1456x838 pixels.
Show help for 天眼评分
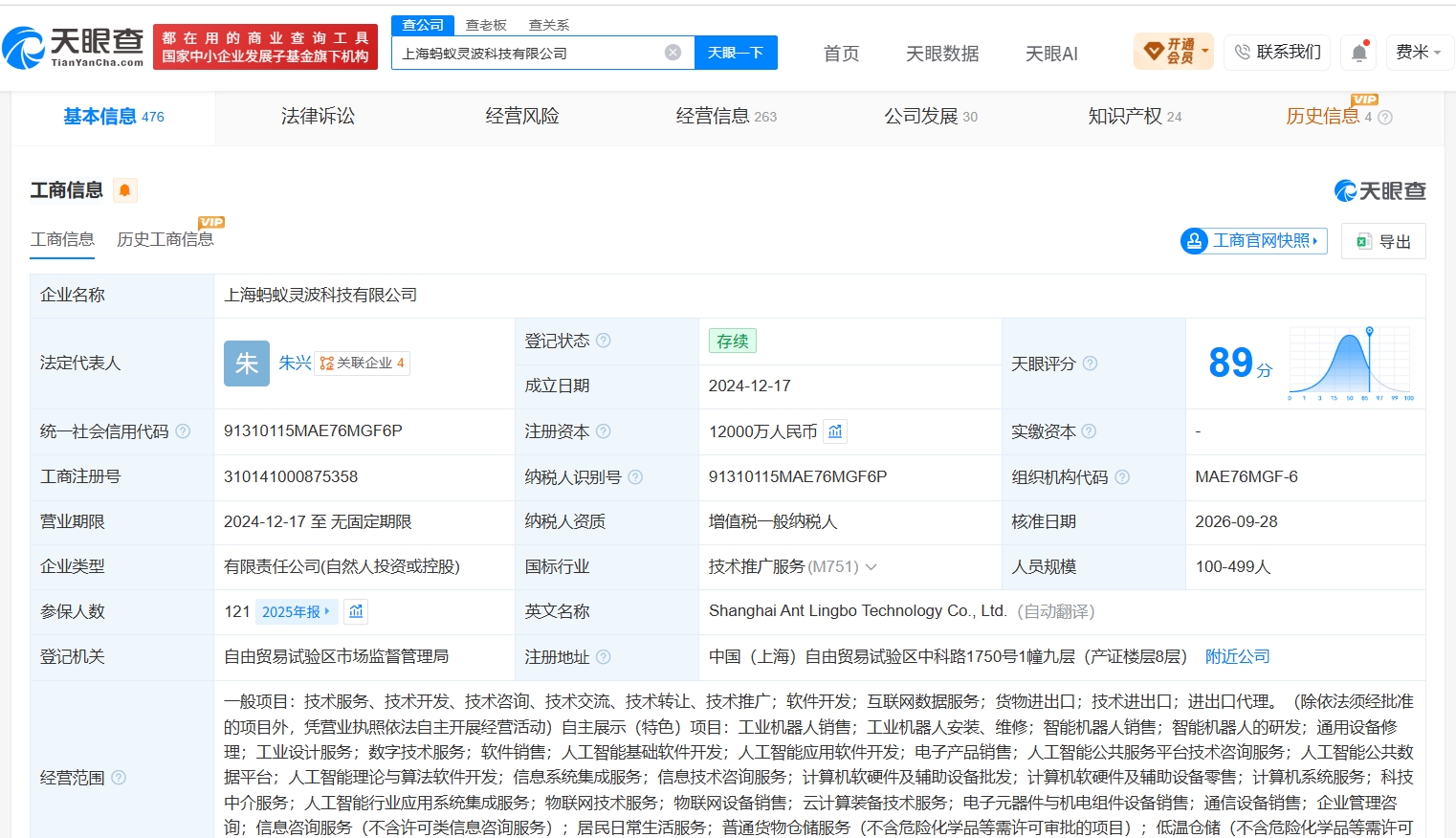click(1090, 364)
